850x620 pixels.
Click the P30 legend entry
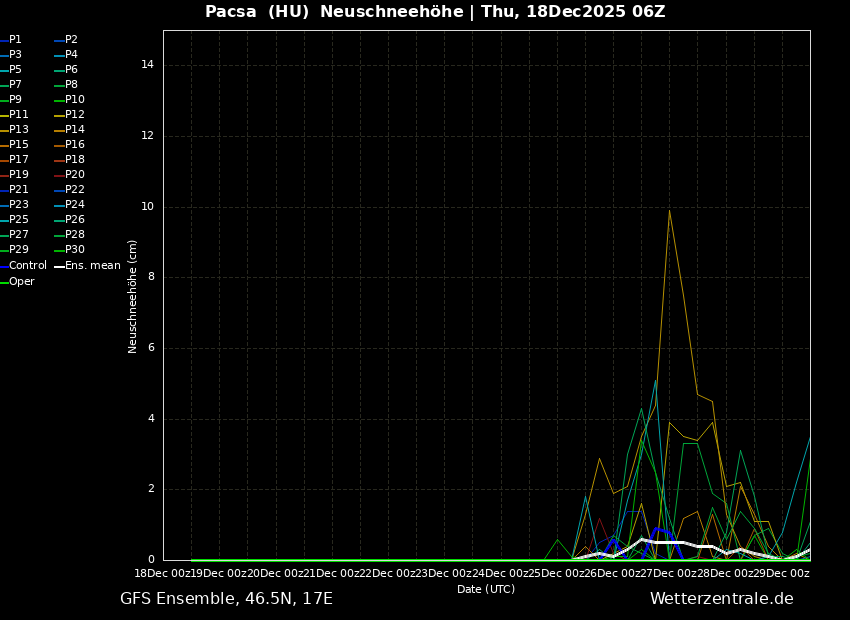point(75,250)
